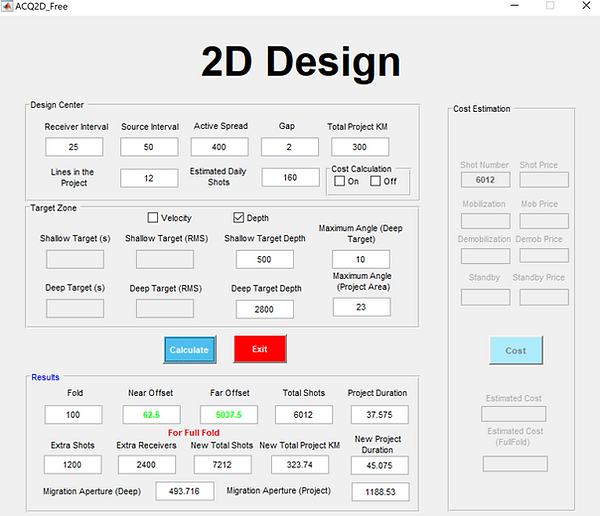The image size is (600, 516).
Task: Close the ACQ2D_Free window
Action: [586, 5]
